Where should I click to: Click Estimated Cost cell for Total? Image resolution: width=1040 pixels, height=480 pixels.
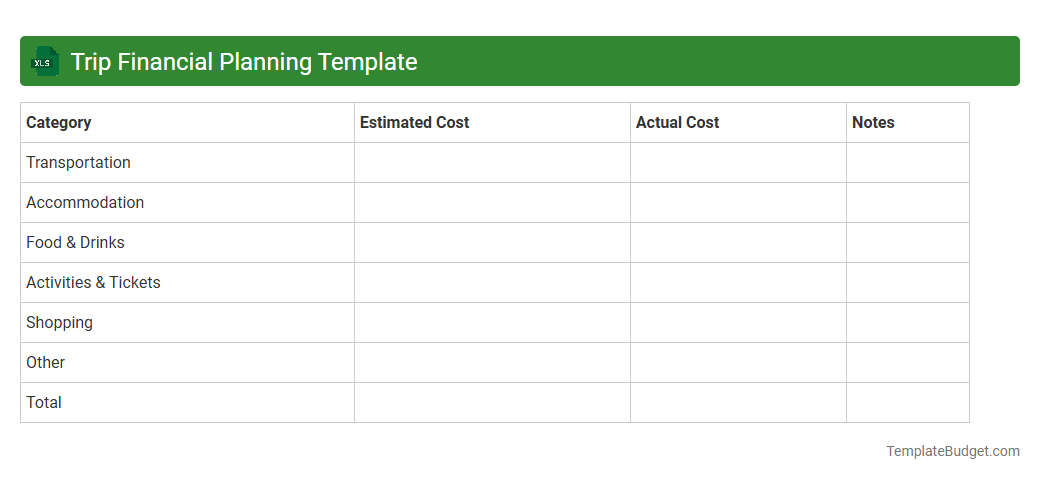(x=492, y=402)
